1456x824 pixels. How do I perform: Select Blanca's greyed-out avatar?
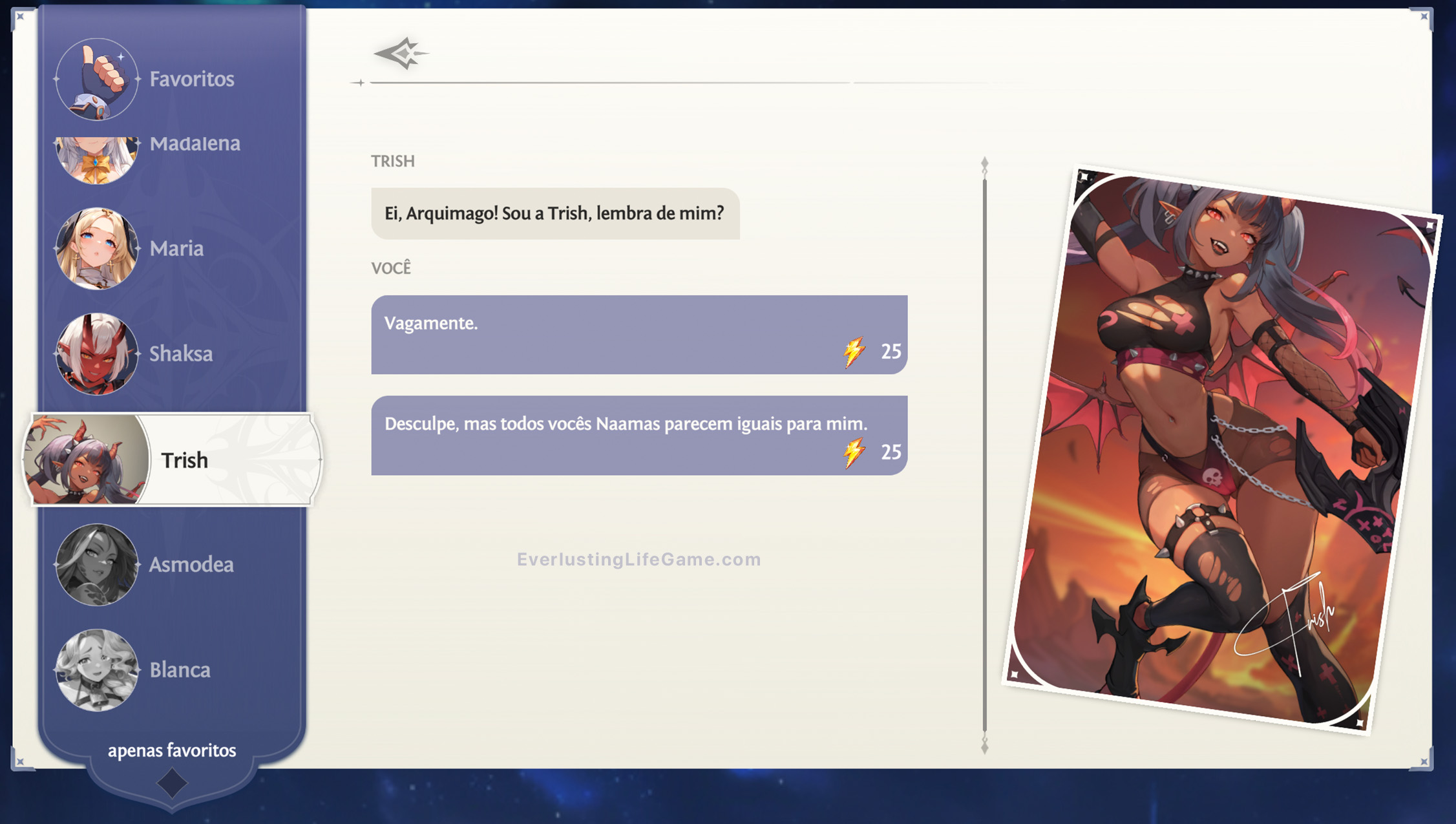point(96,670)
